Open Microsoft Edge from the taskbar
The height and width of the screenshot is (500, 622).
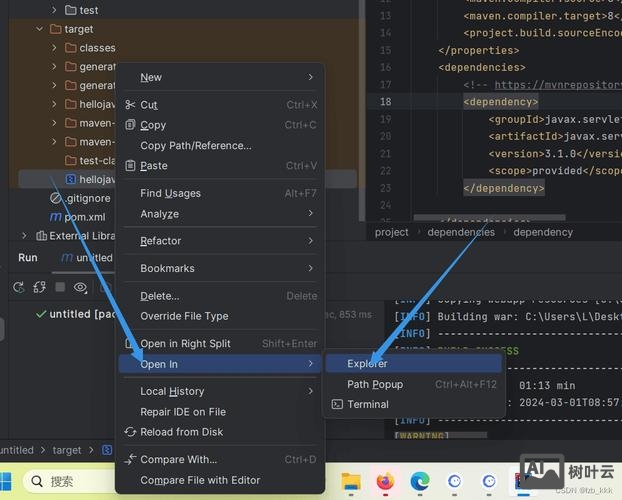(420, 482)
